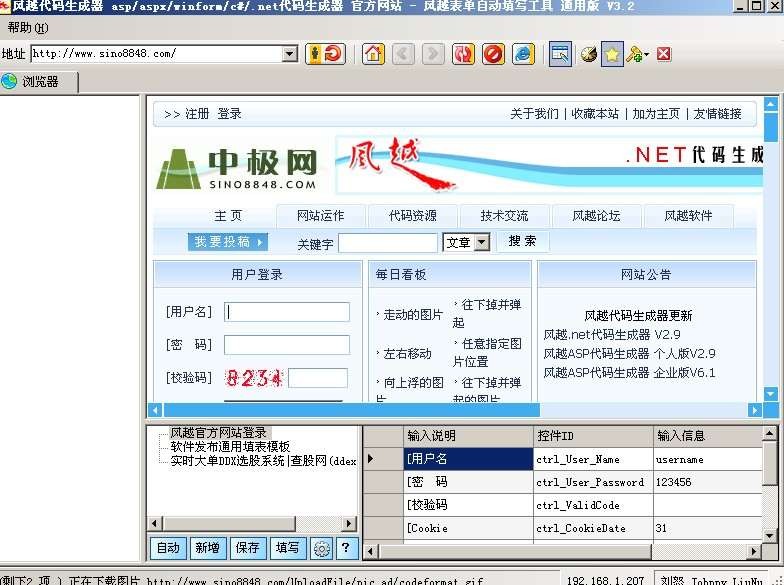Click the 搜索 button
Viewport: 784px width, 585px height.
tap(522, 242)
